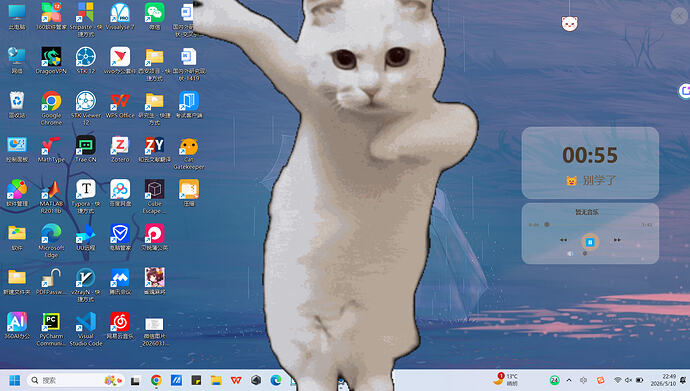Click the pause button in music widget

[x=590, y=242]
